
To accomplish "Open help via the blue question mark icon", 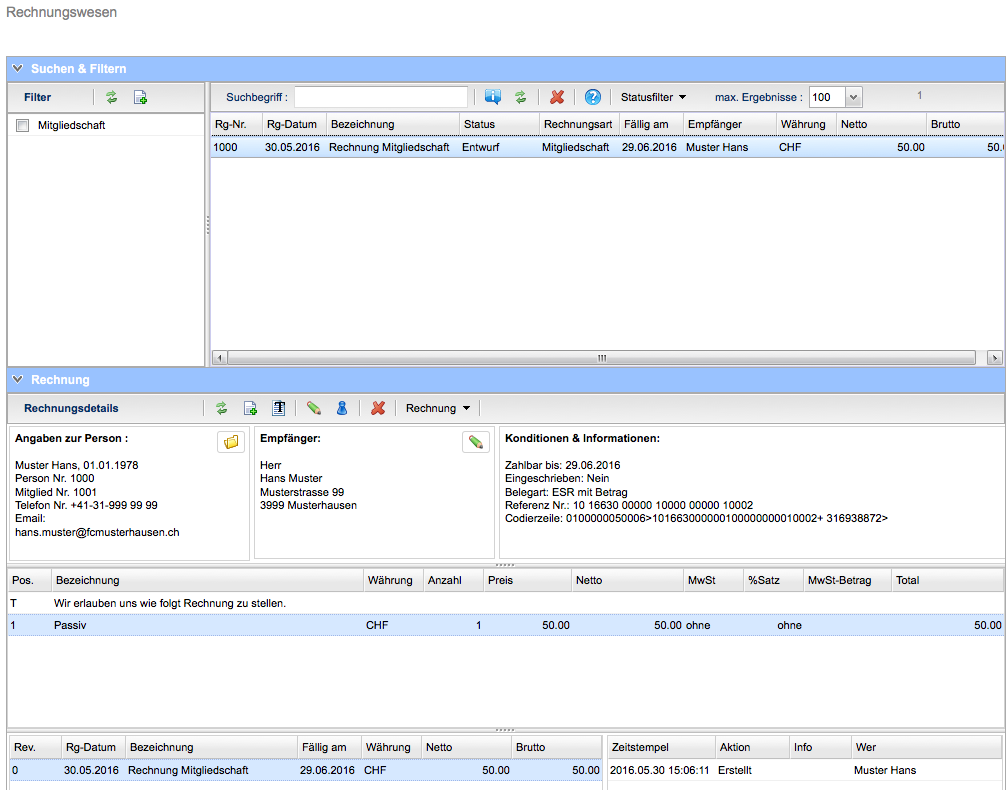I will tap(593, 97).
